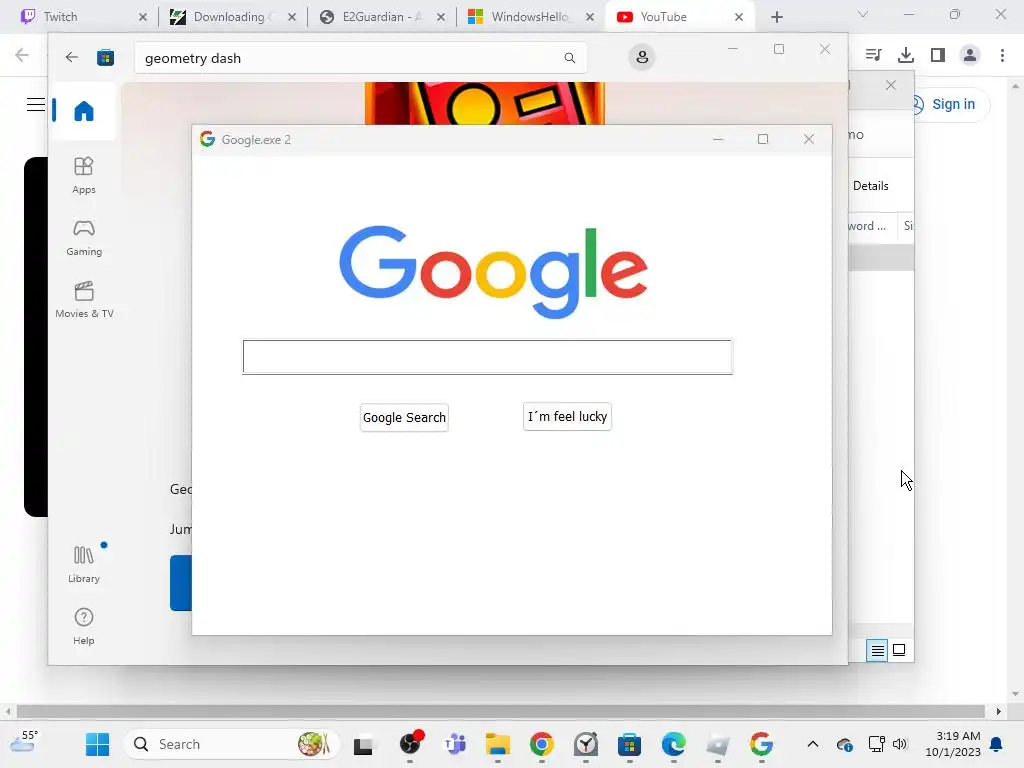Open the YouTube hamburger menu

click(35, 104)
